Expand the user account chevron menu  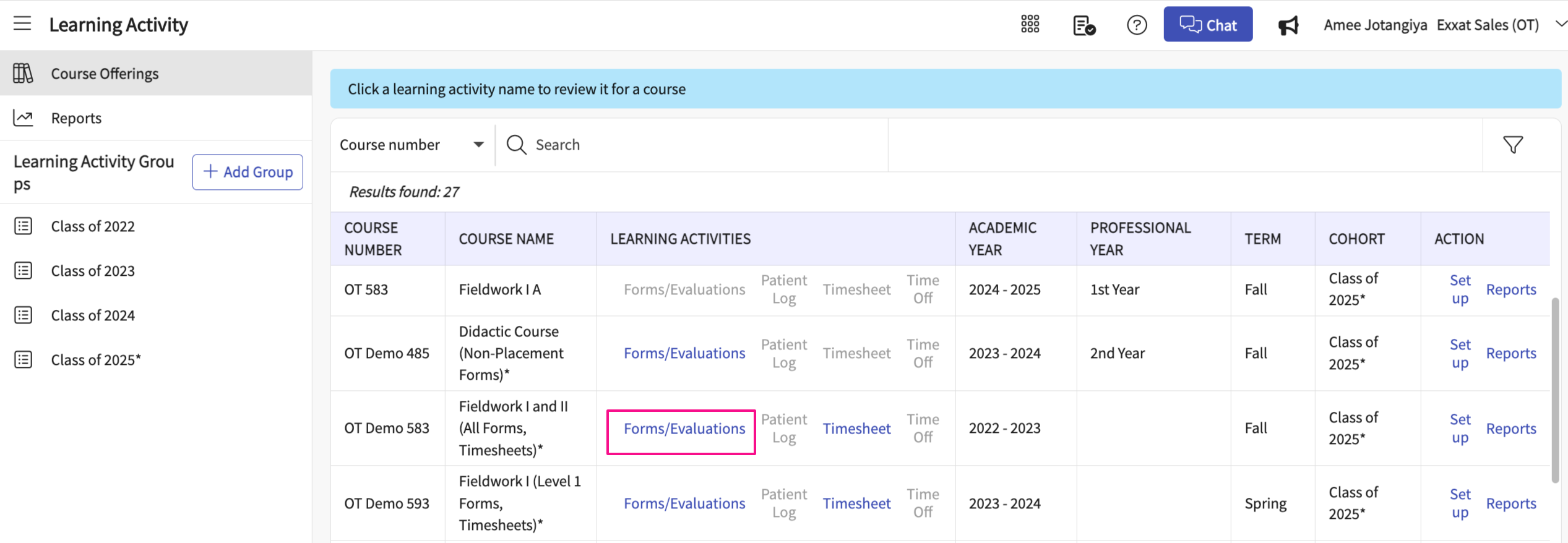tap(1559, 24)
